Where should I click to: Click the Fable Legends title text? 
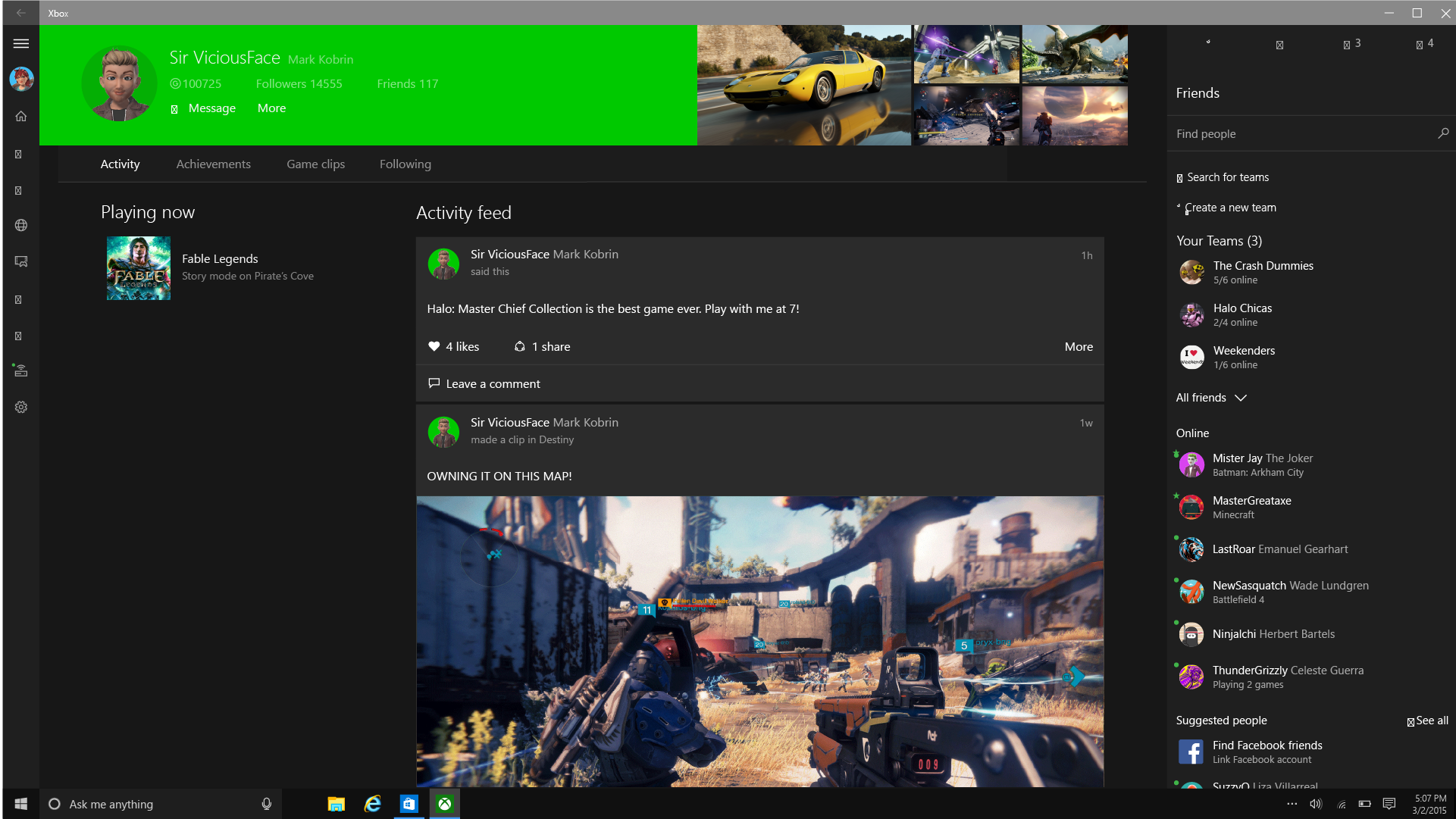(220, 258)
